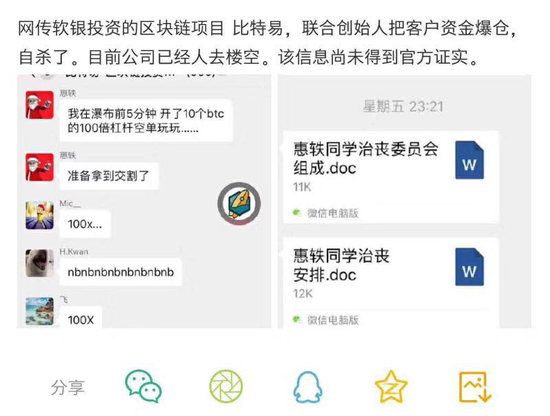Screen dimensions: 550x416
Task: Share to QZone star icon
Action: pyautogui.click(x=391, y=387)
